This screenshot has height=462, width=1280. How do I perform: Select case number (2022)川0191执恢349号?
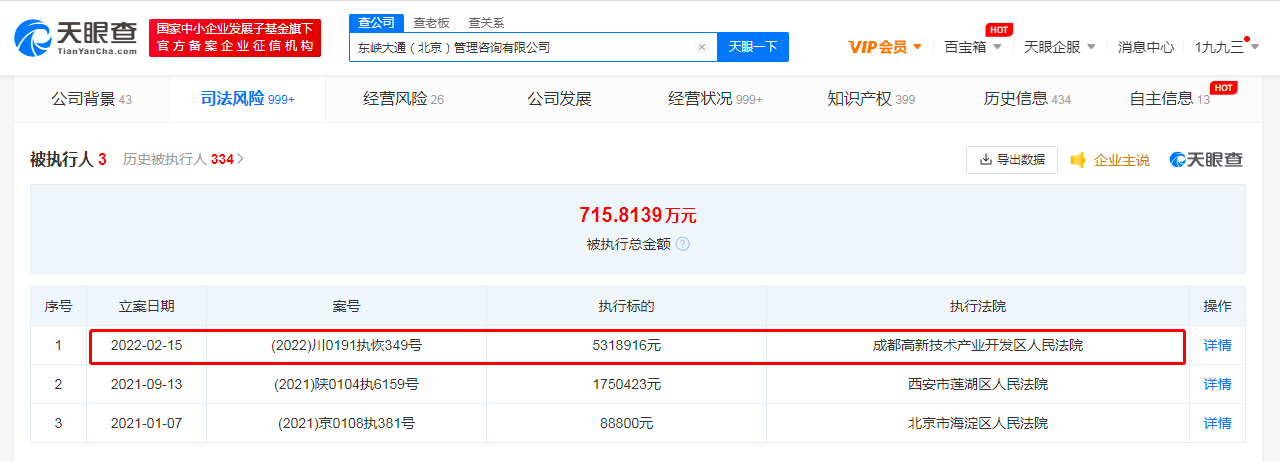click(x=346, y=346)
